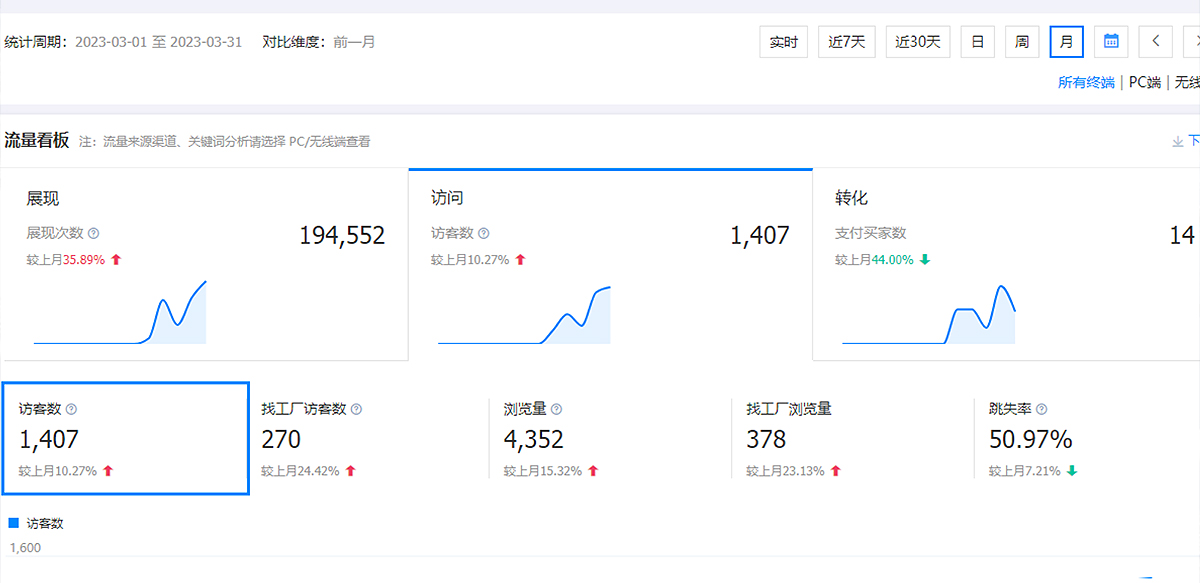Select the 近7天 range button
The height and width of the screenshot is (583, 1200).
click(847, 42)
